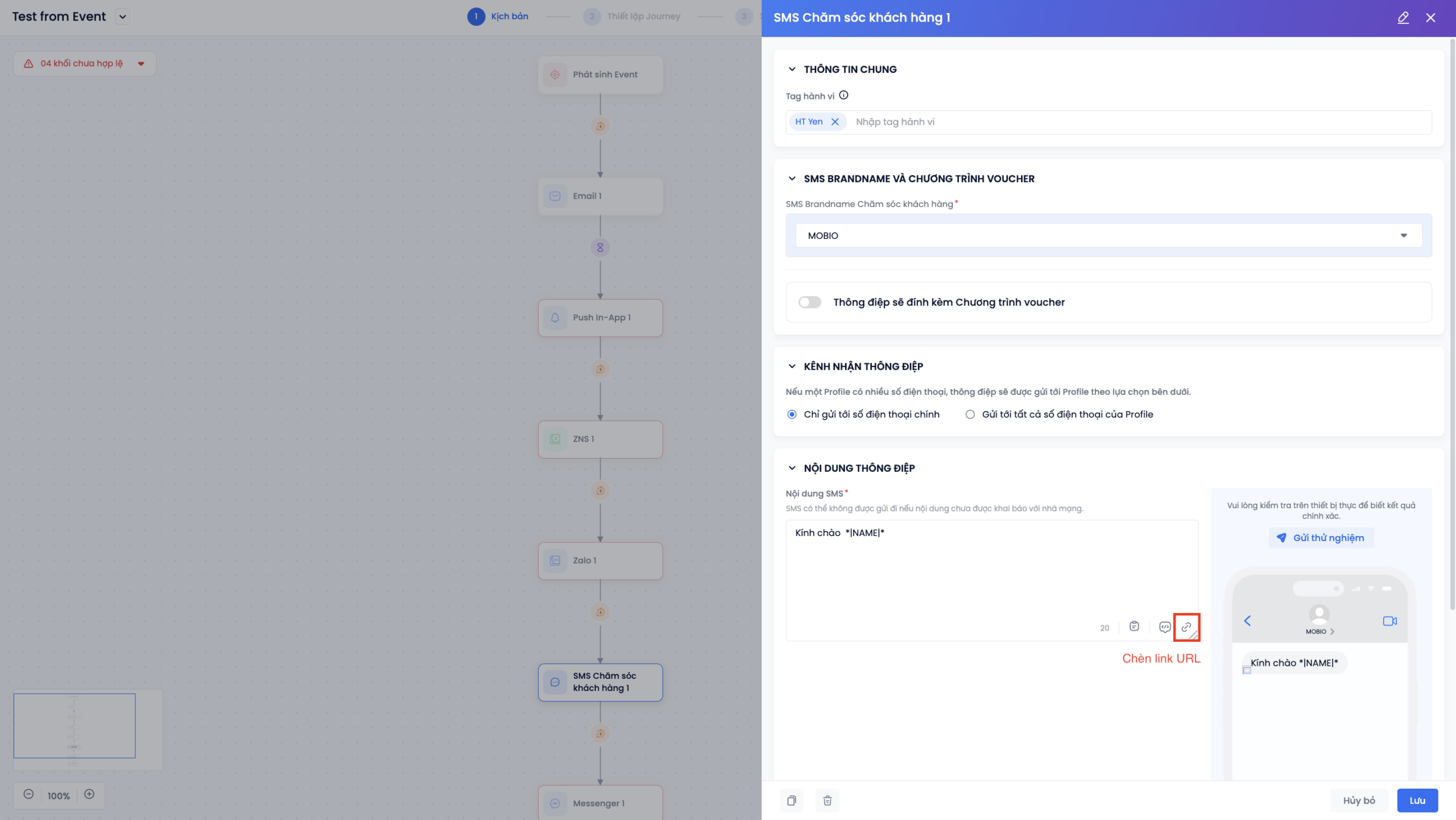Click the Lưu save button
1456x820 pixels.
click(x=1417, y=801)
